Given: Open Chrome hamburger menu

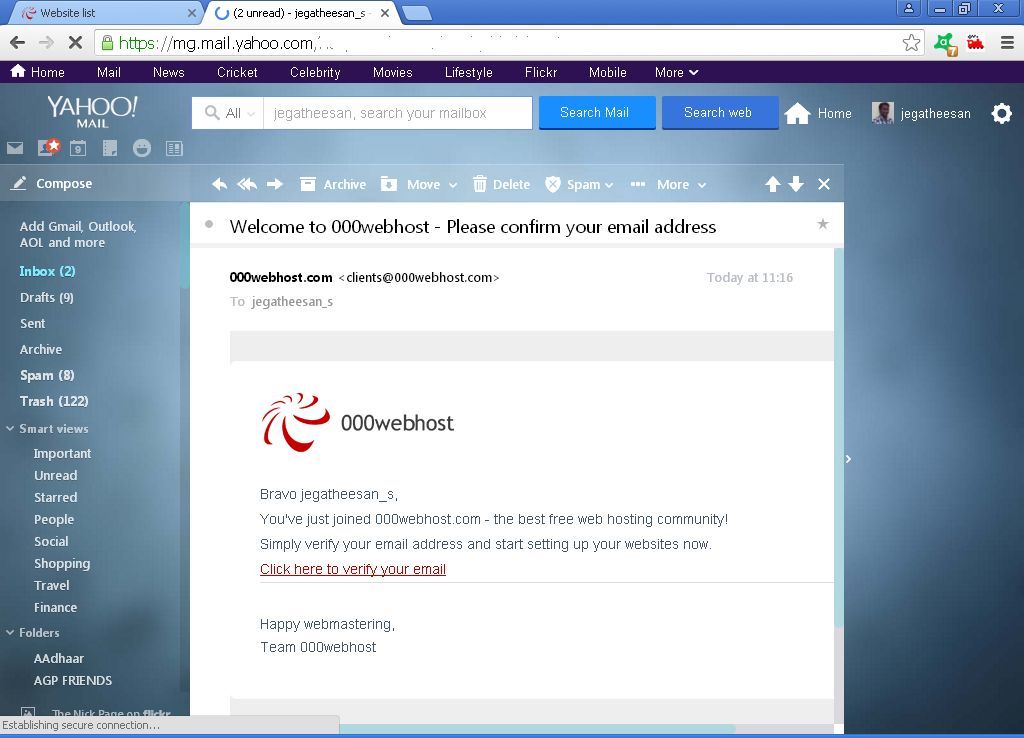Looking at the screenshot, I should tap(1007, 43).
